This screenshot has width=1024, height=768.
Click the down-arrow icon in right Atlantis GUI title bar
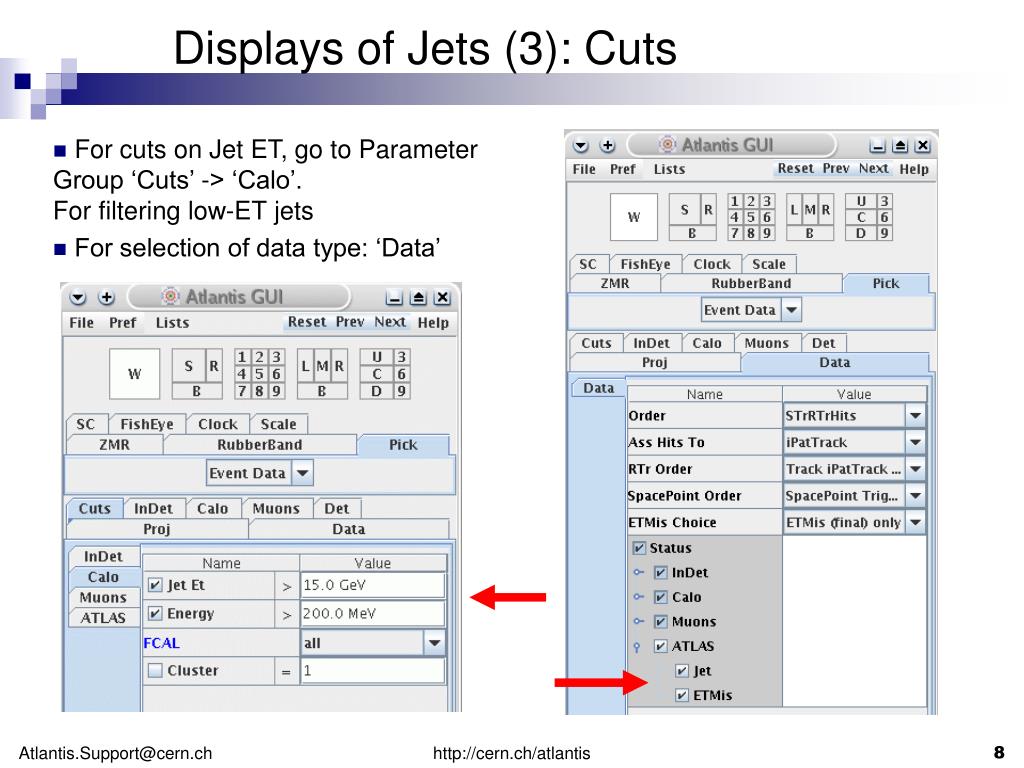point(581,146)
